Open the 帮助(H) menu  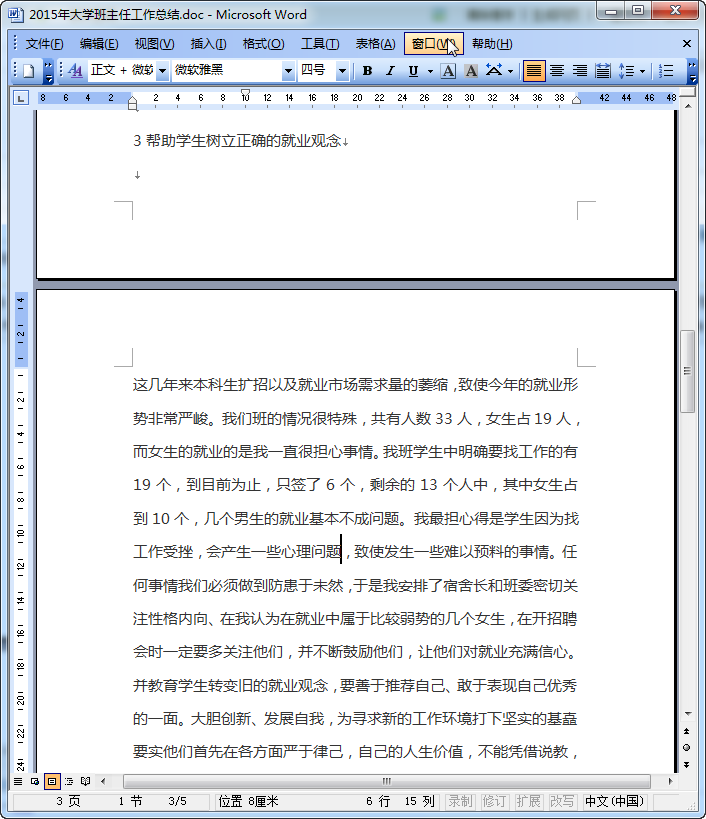[492, 44]
